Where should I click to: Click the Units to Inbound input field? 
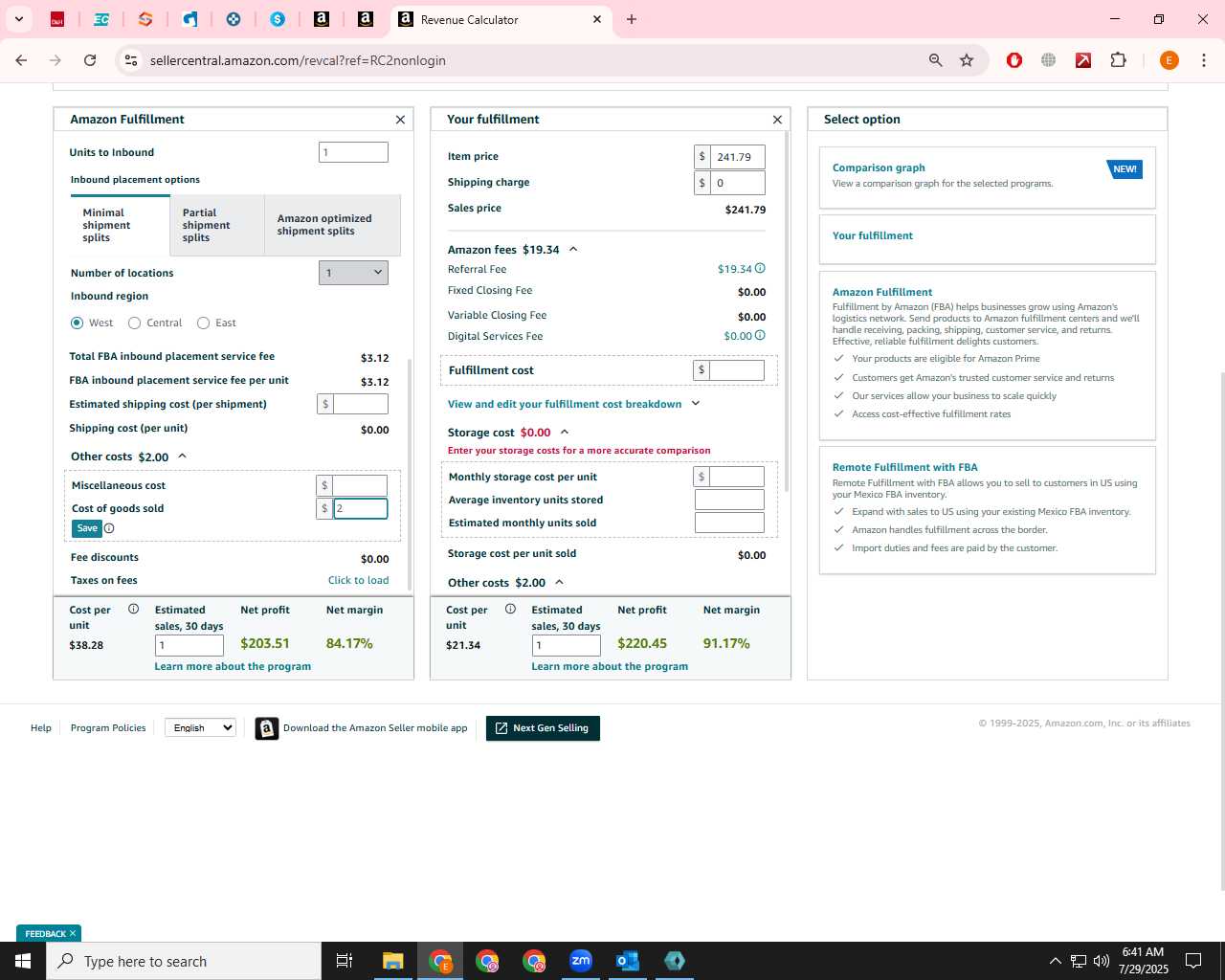[353, 152]
